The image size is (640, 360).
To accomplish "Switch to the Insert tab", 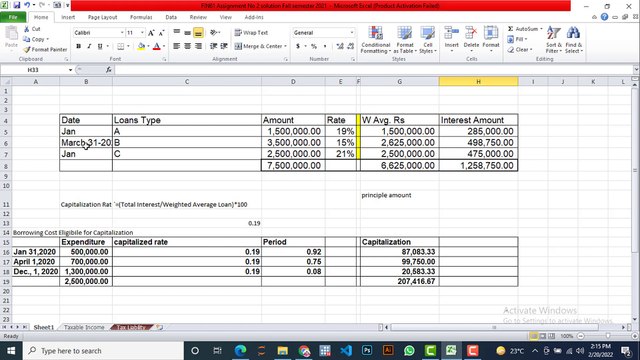I will click(x=68, y=17).
